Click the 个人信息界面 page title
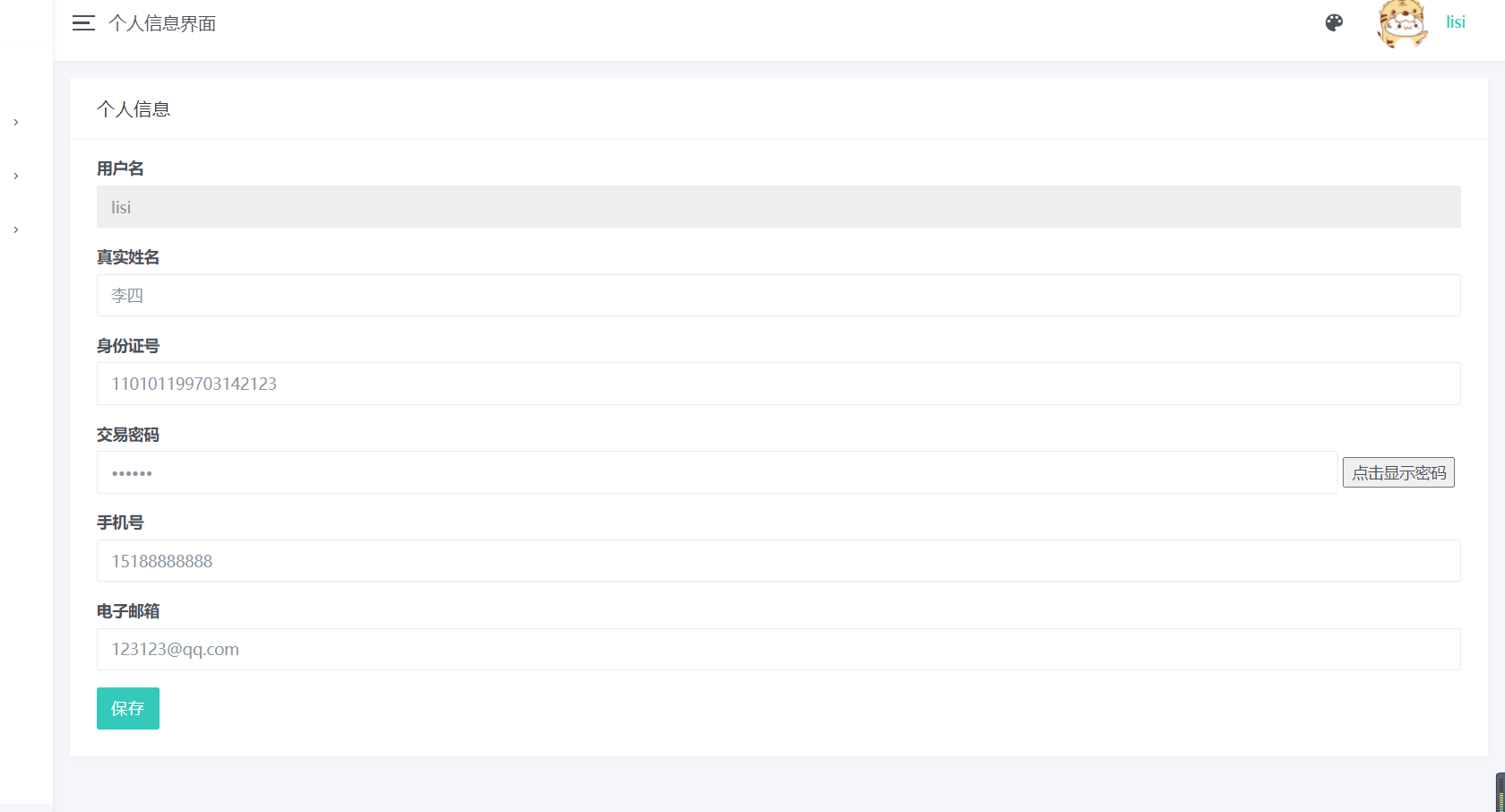The height and width of the screenshot is (812, 1505). click(x=162, y=23)
